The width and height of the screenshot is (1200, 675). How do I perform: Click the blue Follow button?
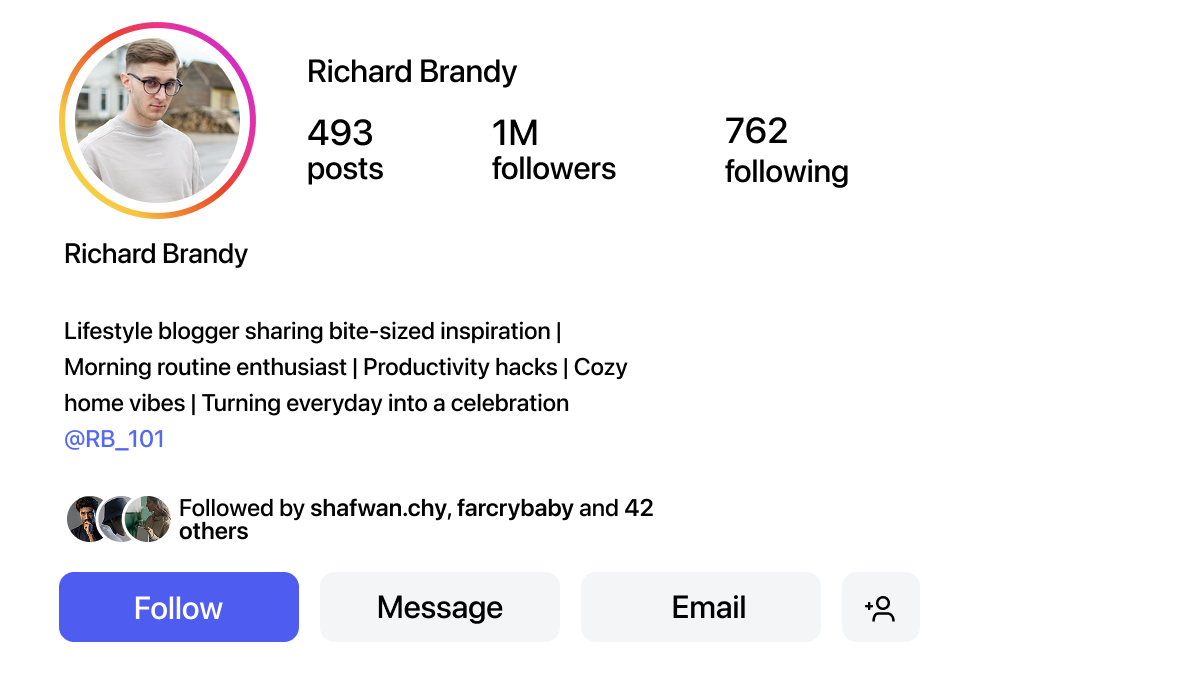pos(179,607)
